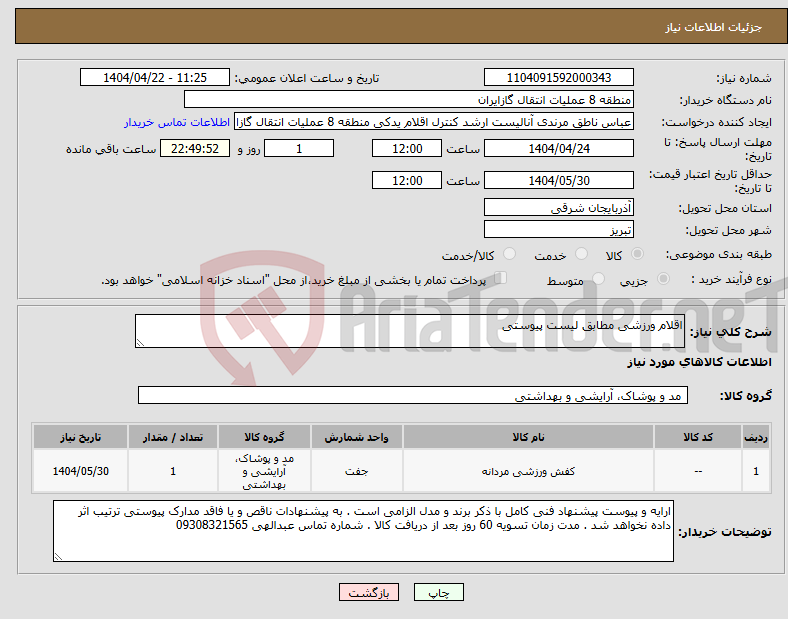Click the کفش ورزشی مردانه table cell
Screen dimensions: 788x619
point(528,471)
